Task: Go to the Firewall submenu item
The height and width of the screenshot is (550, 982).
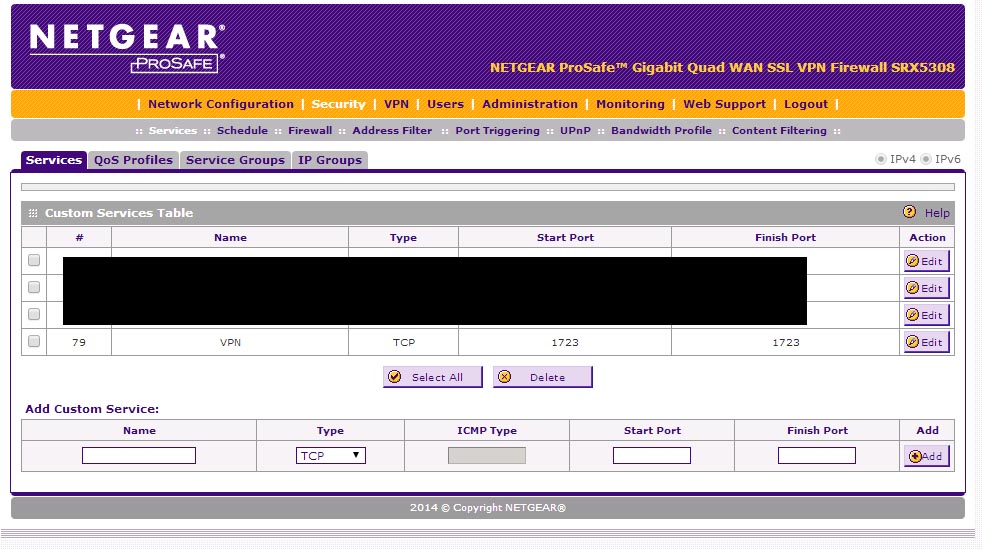Action: coord(310,130)
